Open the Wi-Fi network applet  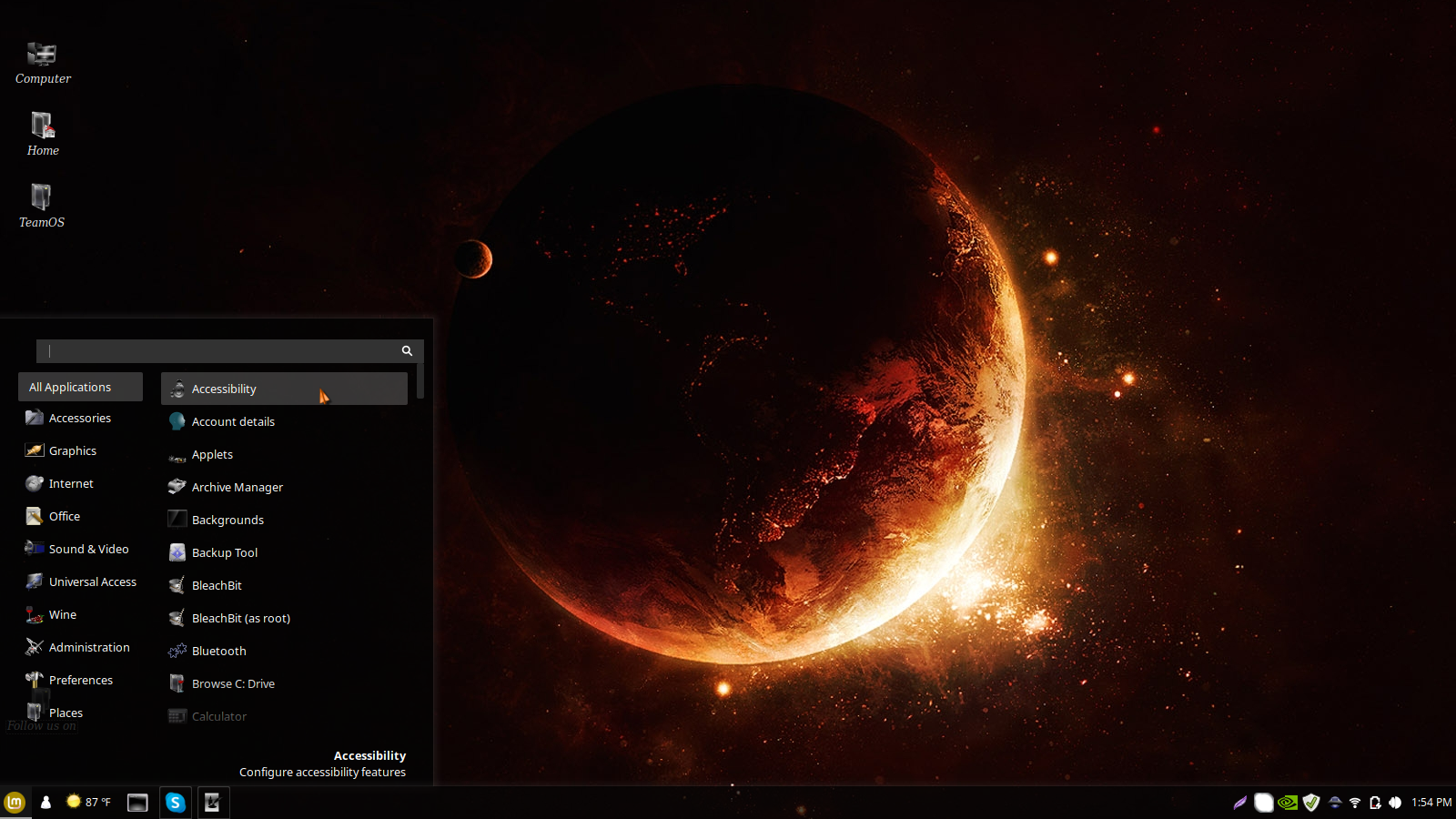coord(1355,803)
